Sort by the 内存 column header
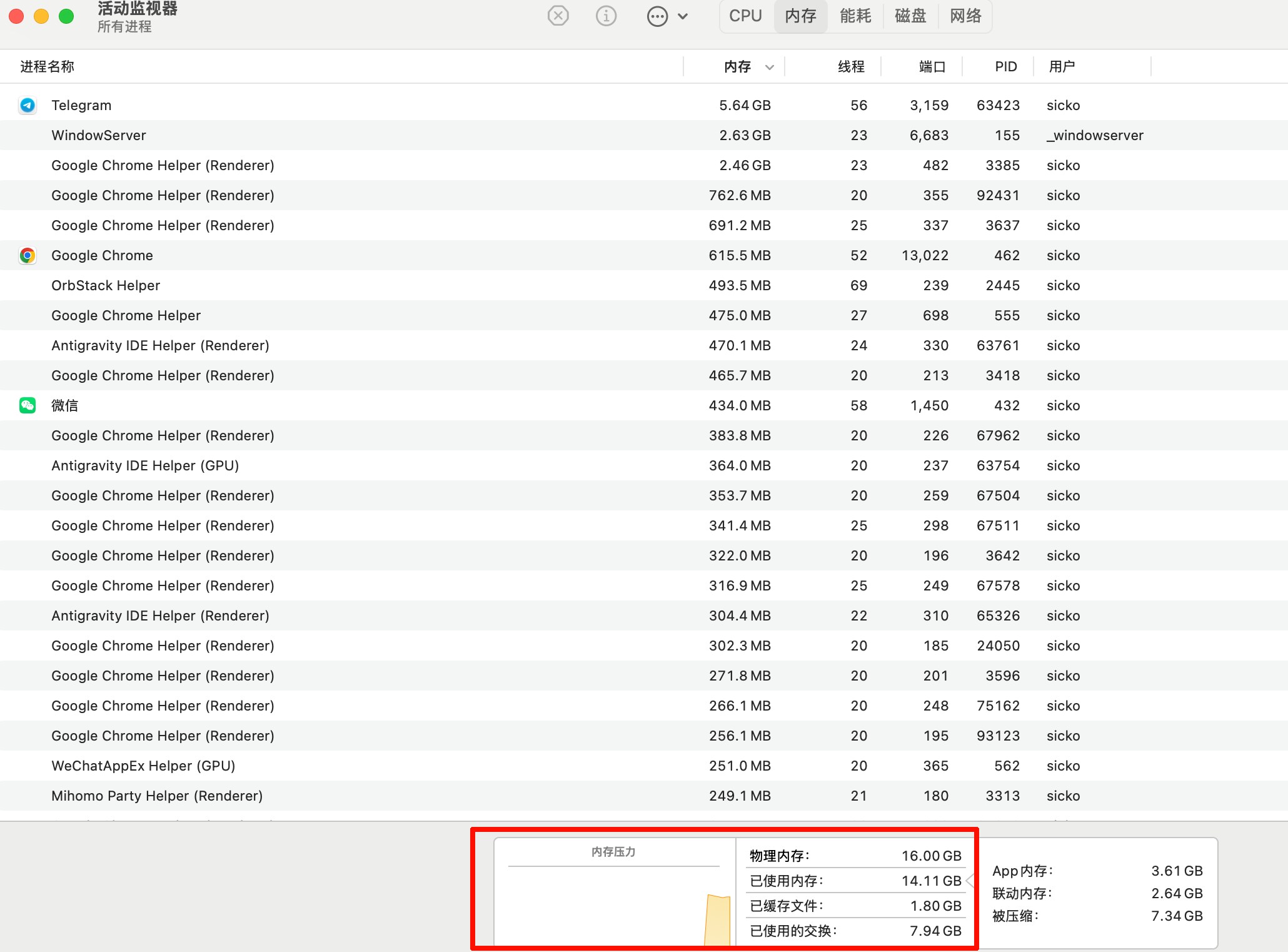1288x952 pixels. click(737, 66)
